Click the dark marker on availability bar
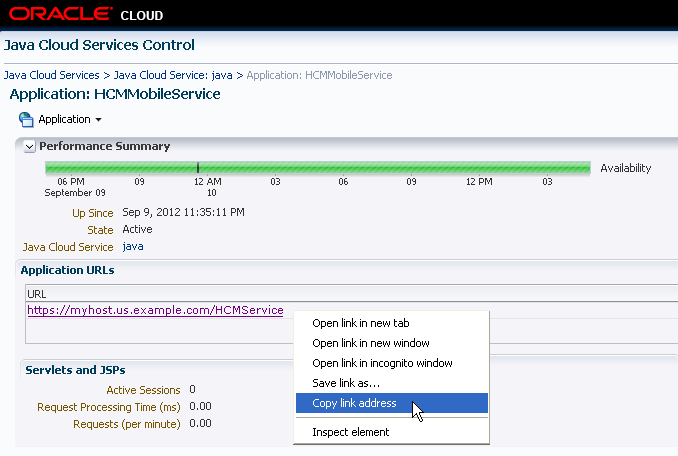The height and width of the screenshot is (456, 678). (198, 168)
